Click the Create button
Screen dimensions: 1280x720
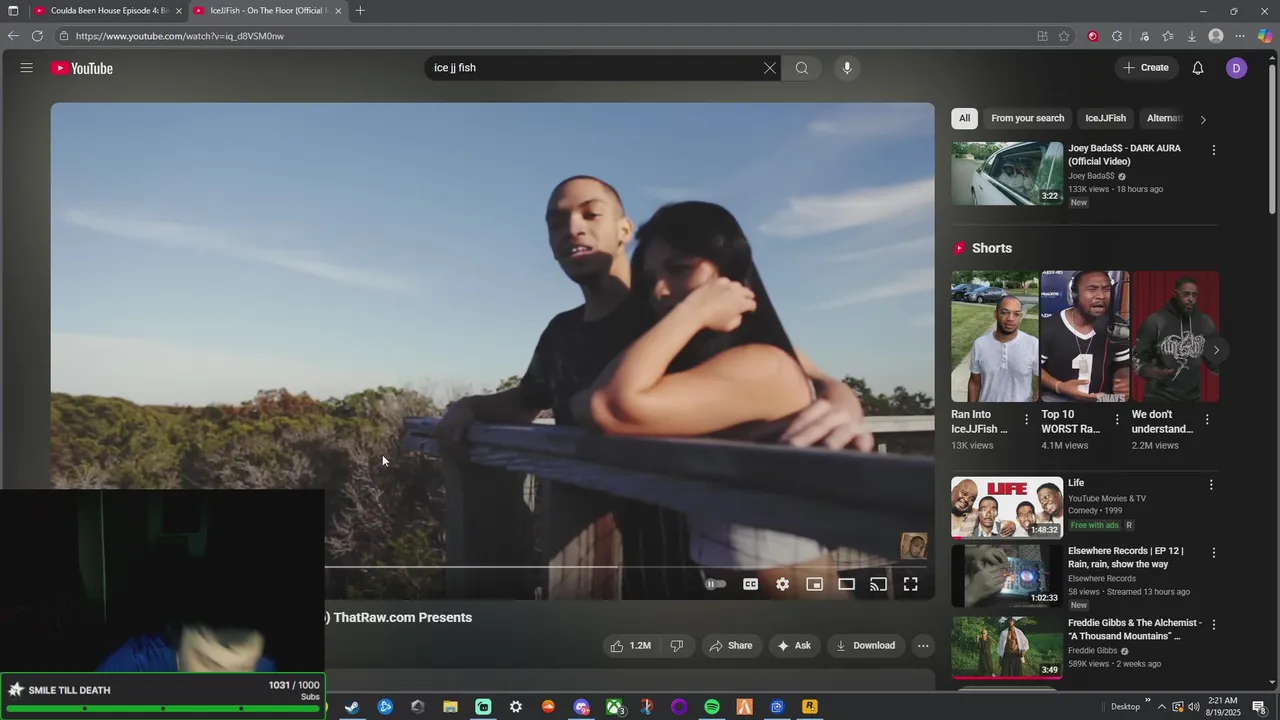tap(1146, 68)
